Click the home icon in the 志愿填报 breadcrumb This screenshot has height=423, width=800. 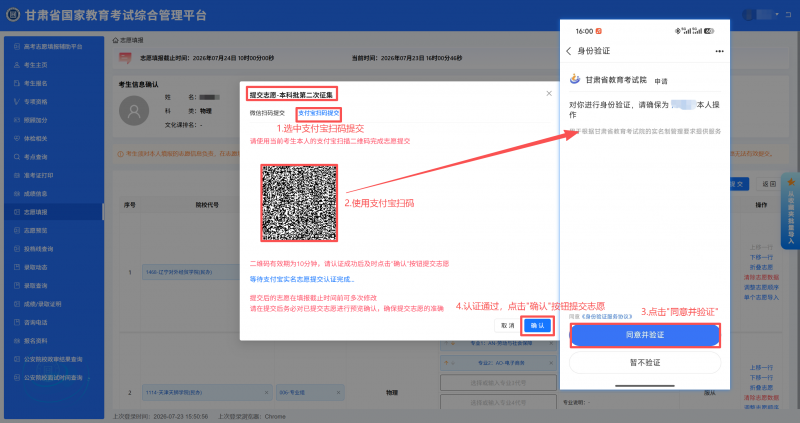pos(115,40)
